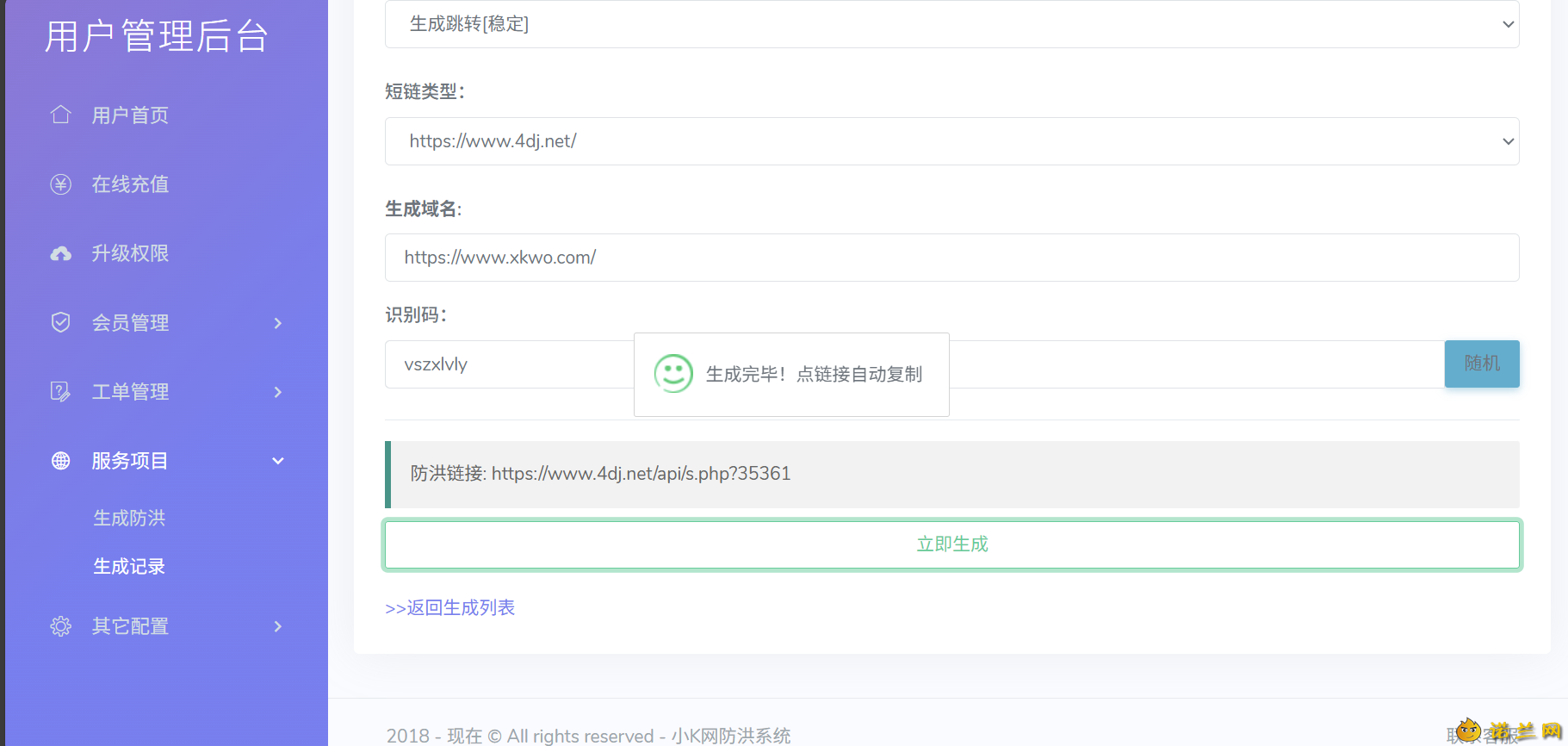Select 升级权限 in the sidebar

(130, 253)
